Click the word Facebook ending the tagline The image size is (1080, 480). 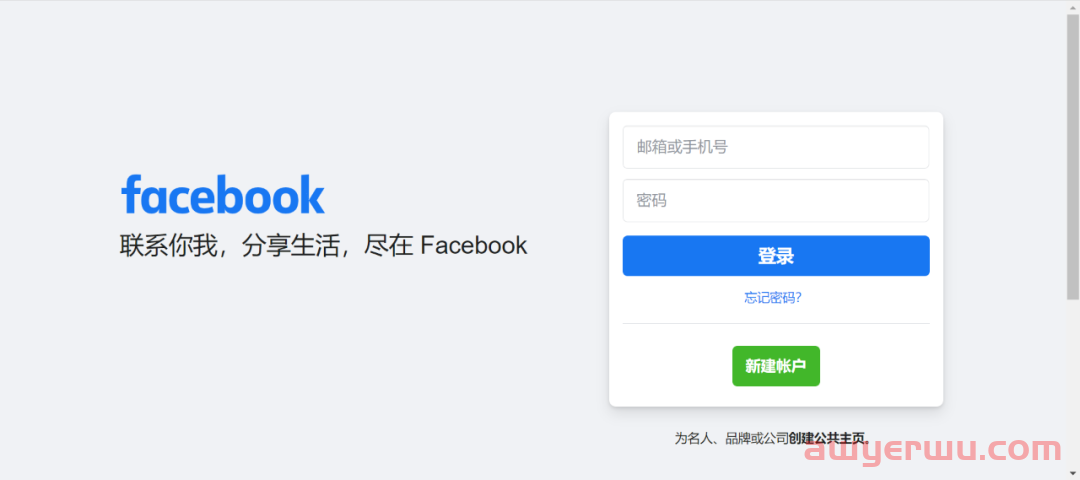pos(474,245)
